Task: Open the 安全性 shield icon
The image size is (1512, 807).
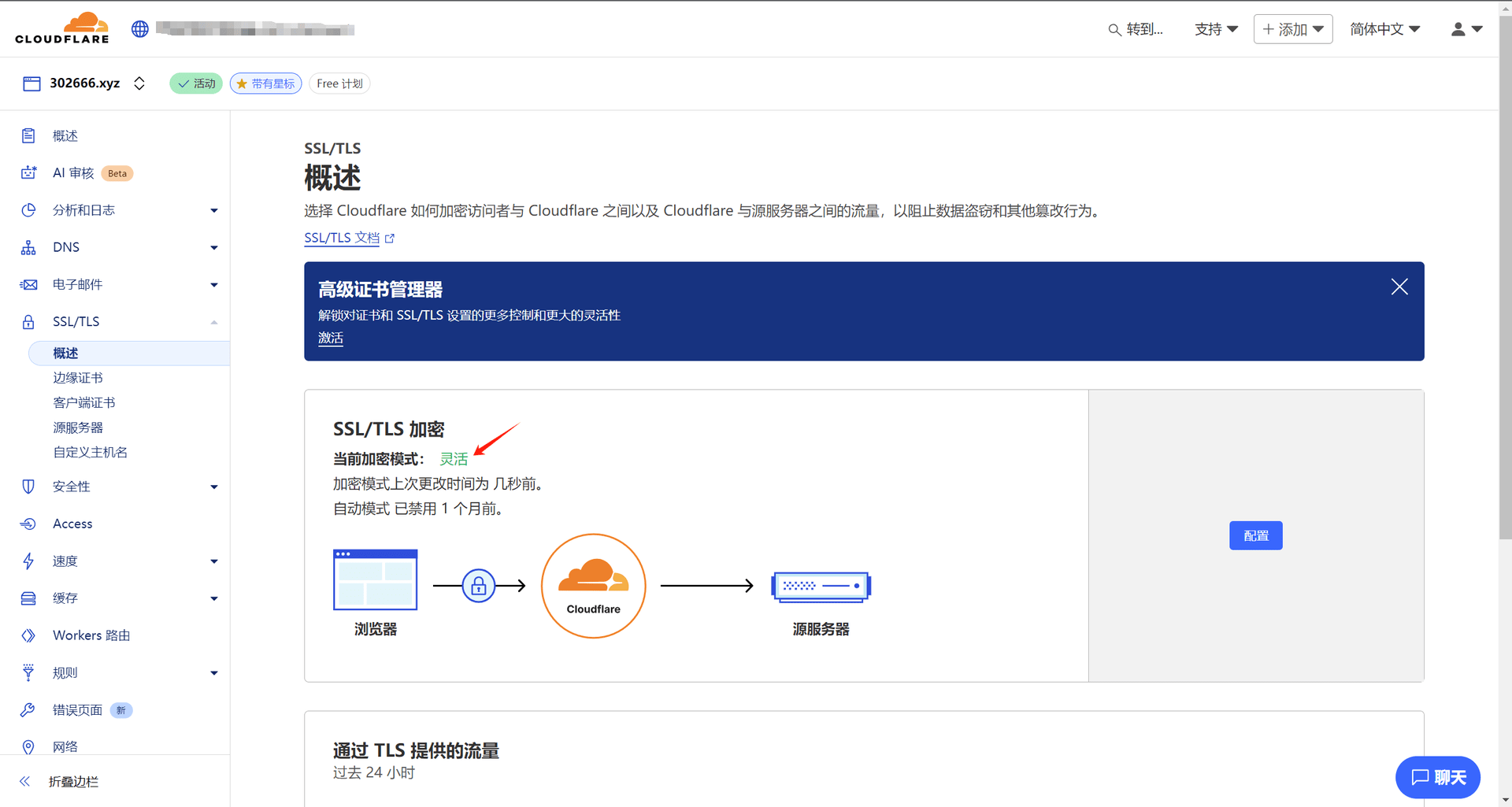Action: click(28, 486)
